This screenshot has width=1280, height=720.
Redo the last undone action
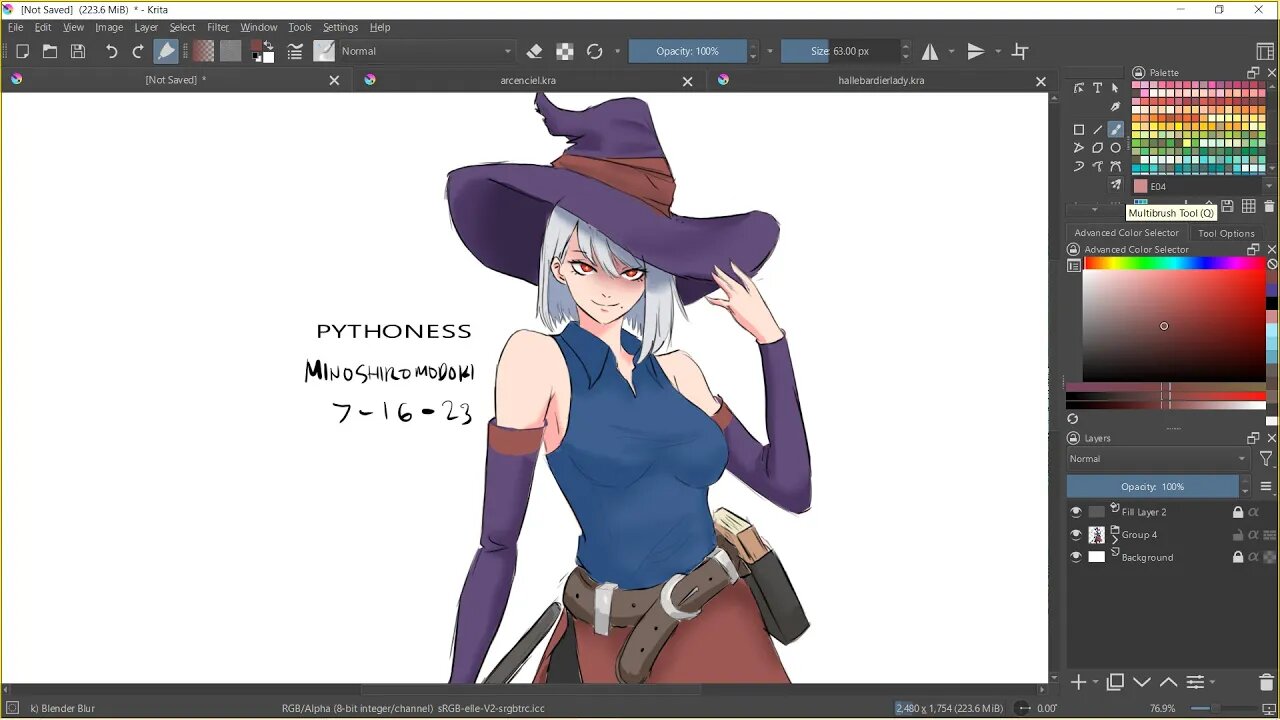click(139, 51)
